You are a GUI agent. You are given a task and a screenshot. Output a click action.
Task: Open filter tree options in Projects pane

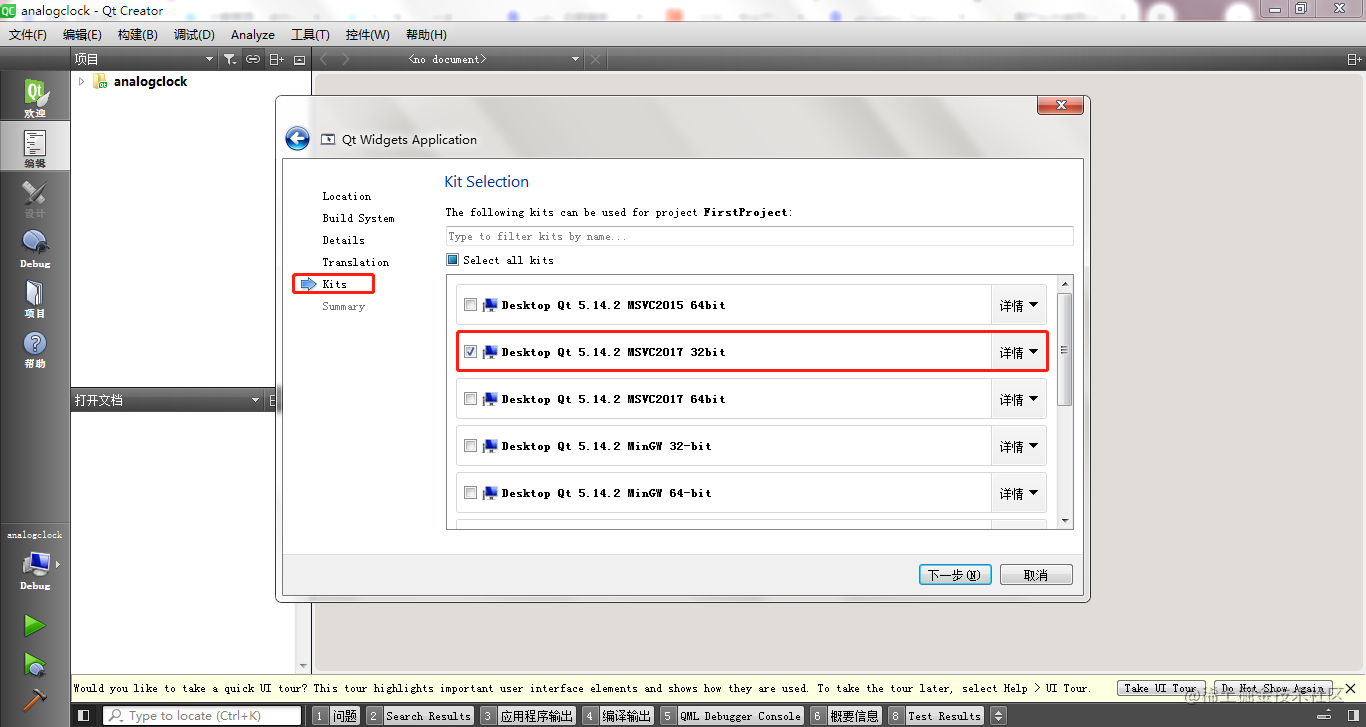tap(230, 59)
